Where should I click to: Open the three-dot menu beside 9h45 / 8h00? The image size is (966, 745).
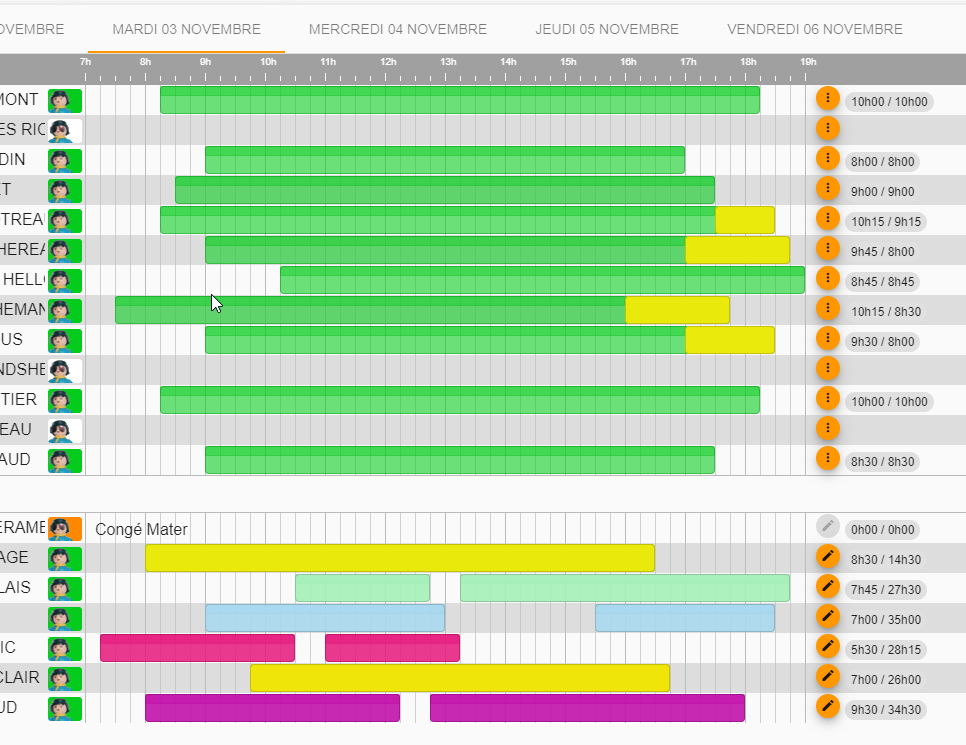(827, 248)
